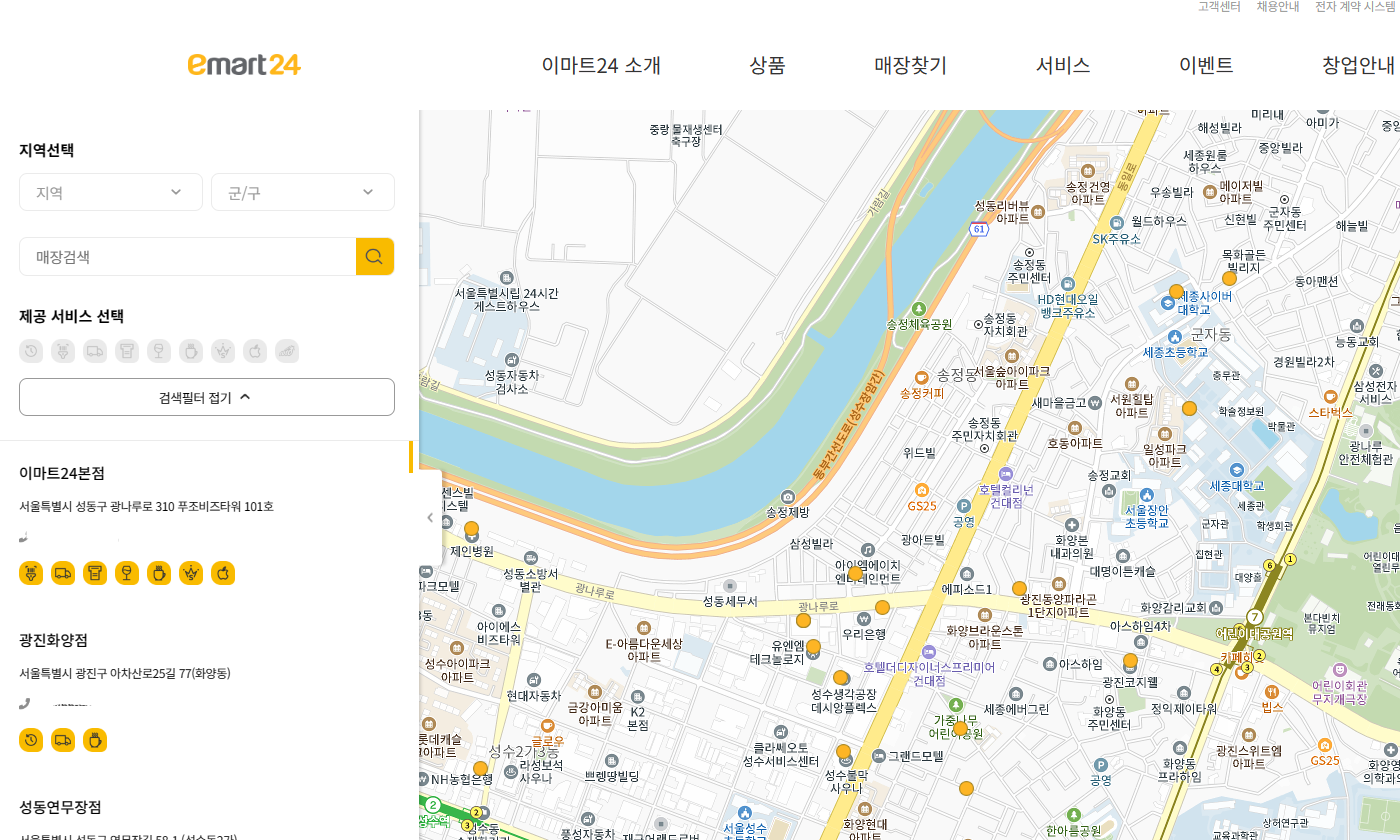Select the store marker above 광진코지웰
This screenshot has height=840, width=1400.
[1130, 660]
